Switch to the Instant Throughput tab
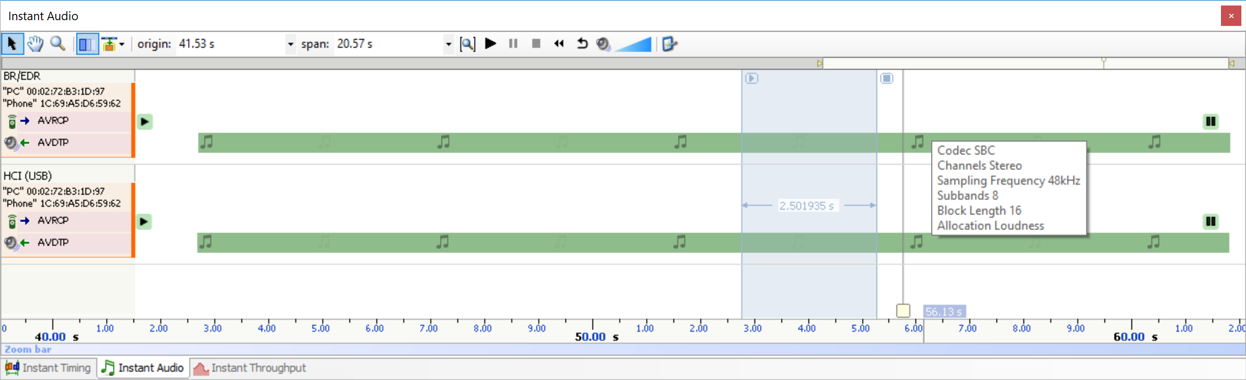This screenshot has height=380, width=1246. point(249,368)
